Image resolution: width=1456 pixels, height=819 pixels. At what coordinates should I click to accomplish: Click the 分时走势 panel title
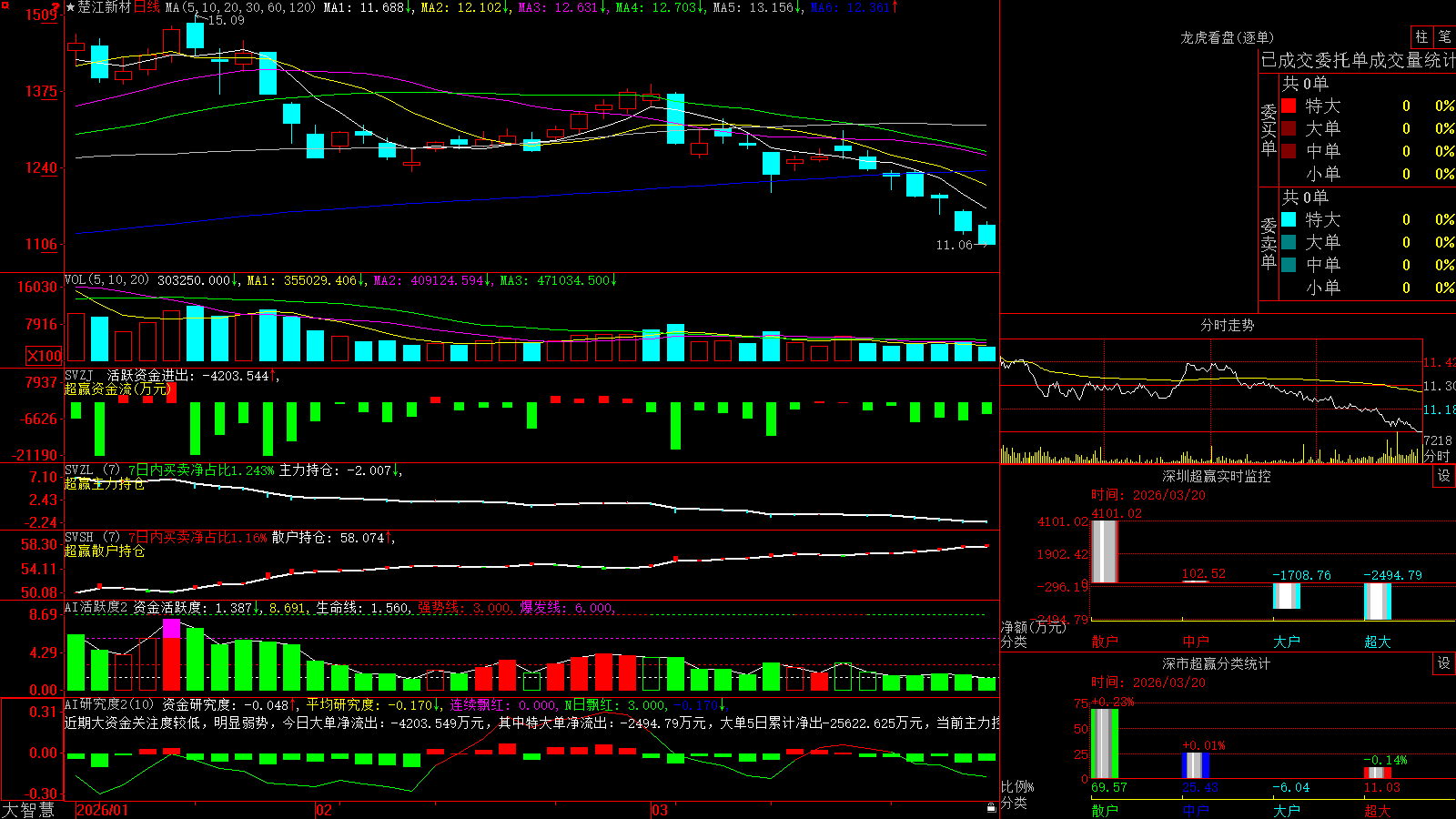[x=1228, y=325]
